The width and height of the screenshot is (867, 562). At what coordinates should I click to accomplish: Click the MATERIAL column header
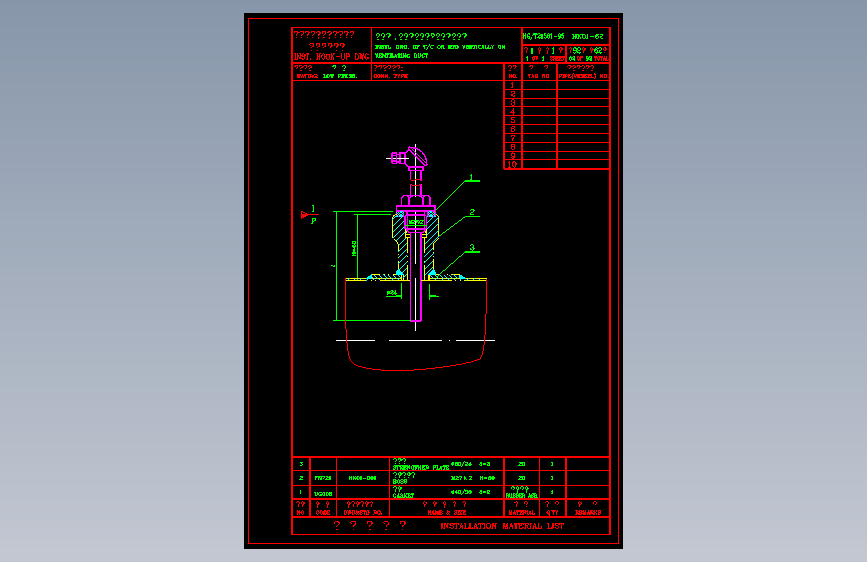521,513
